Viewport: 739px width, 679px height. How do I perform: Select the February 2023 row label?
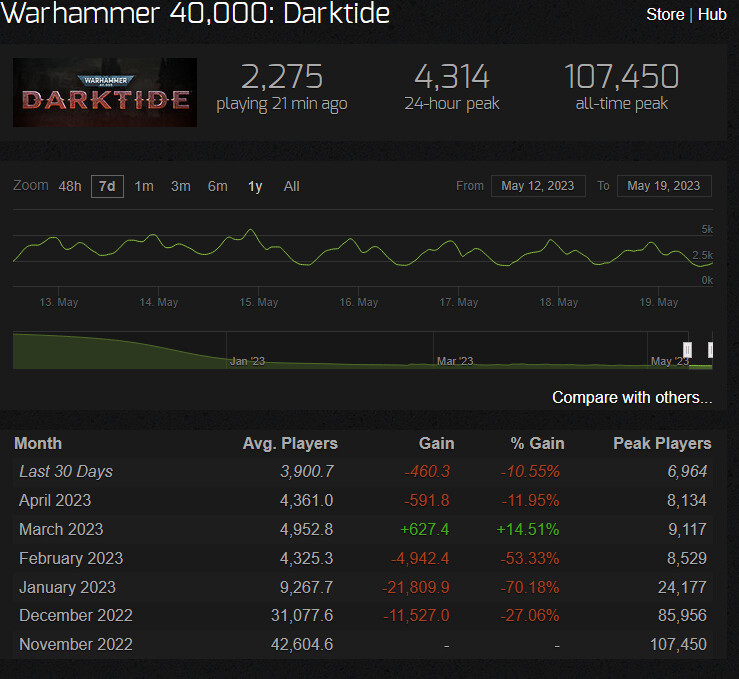click(x=71, y=558)
